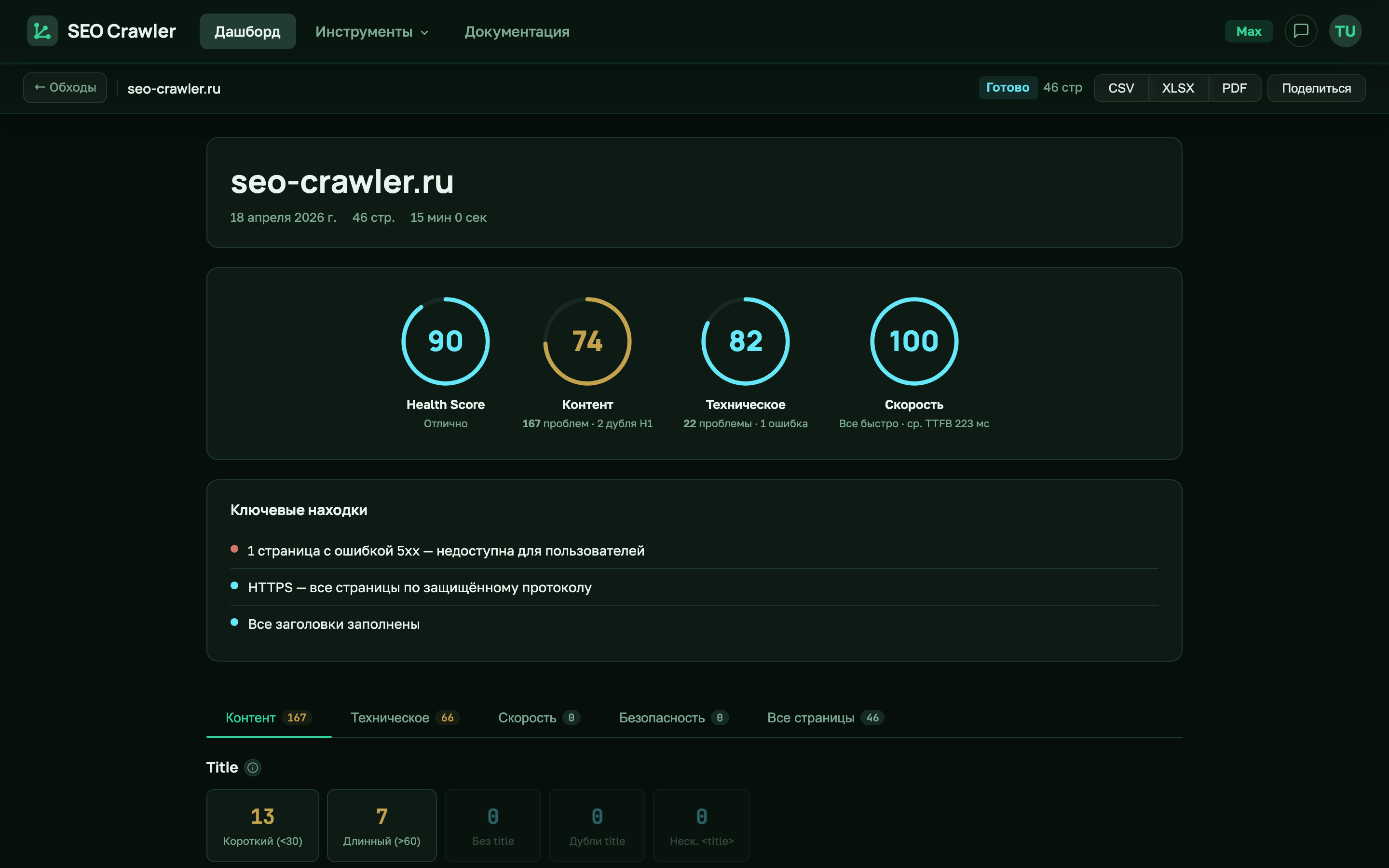1389x868 pixels.
Task: Click the 18 апреля 2026 г. date
Action: 283,217
